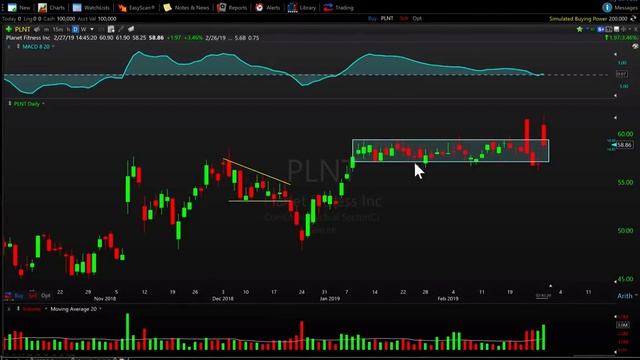The image size is (640, 360).
Task: Click the chart template icon in header
Action: [x=111, y=29]
